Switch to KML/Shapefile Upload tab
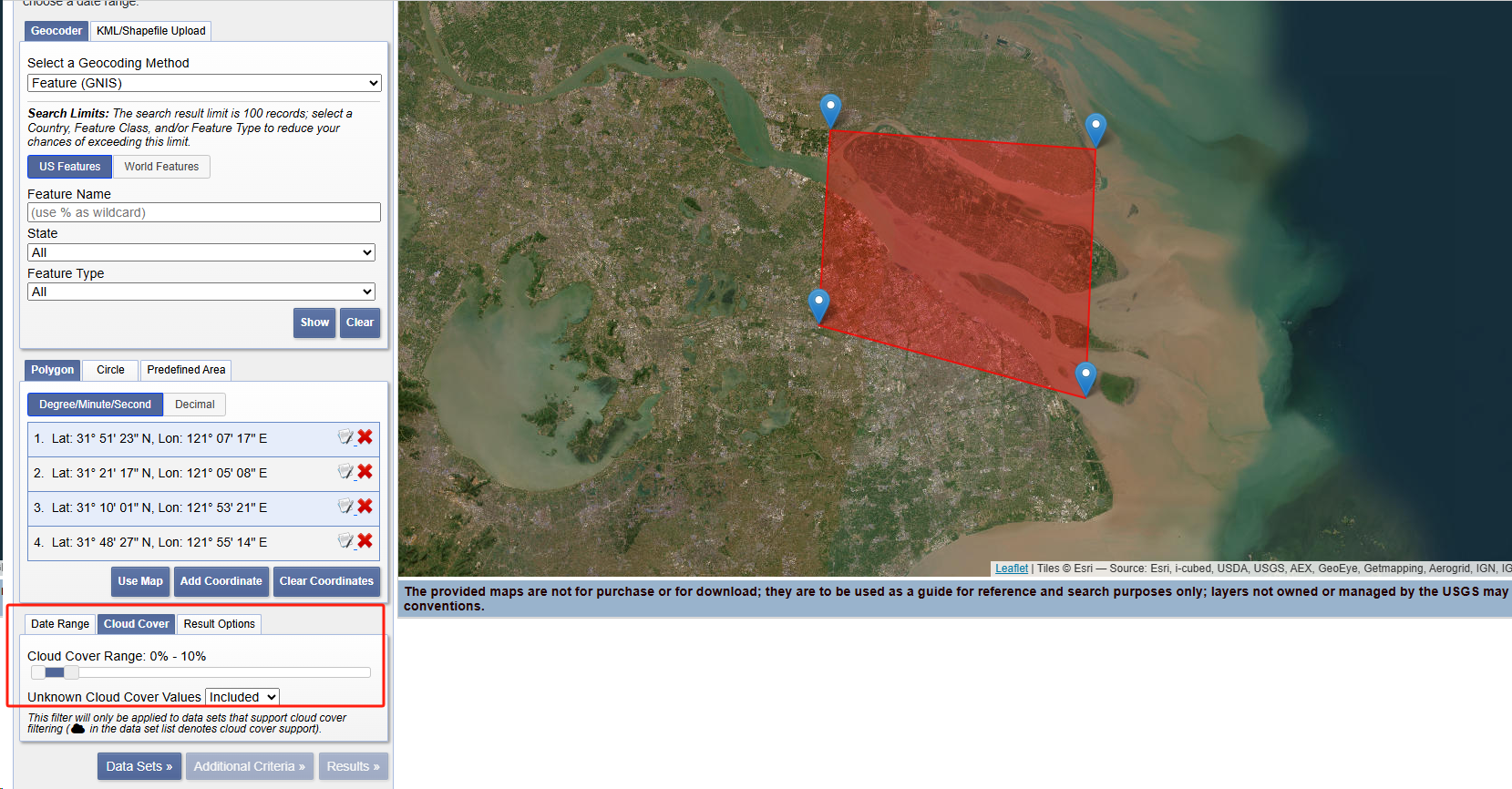Viewport: 1512px width, 789px height. [151, 31]
